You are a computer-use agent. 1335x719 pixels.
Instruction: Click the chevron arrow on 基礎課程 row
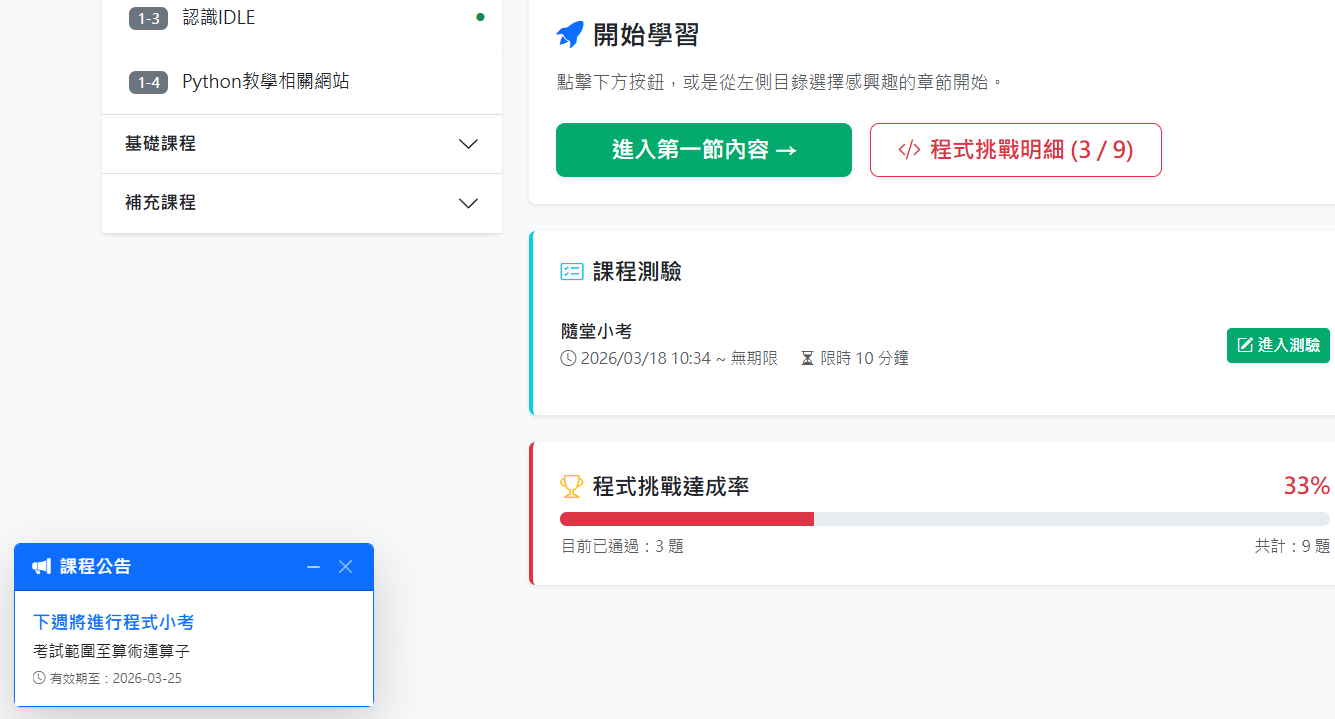tap(468, 144)
